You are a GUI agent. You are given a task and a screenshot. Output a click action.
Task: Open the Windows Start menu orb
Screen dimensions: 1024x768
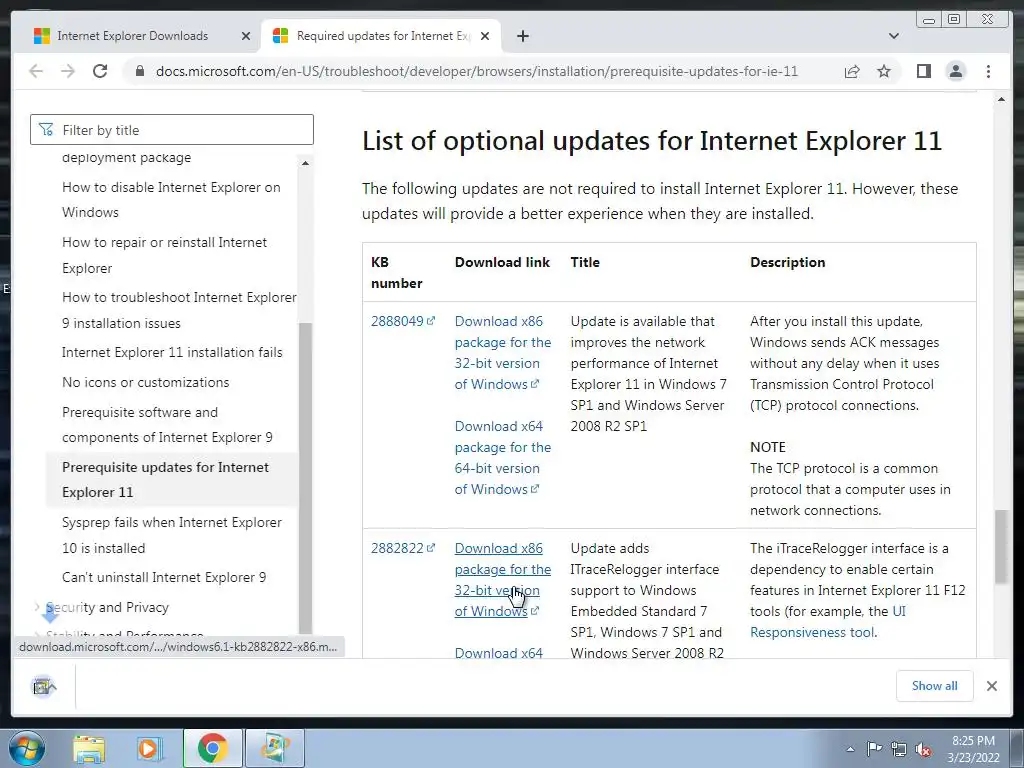[27, 748]
